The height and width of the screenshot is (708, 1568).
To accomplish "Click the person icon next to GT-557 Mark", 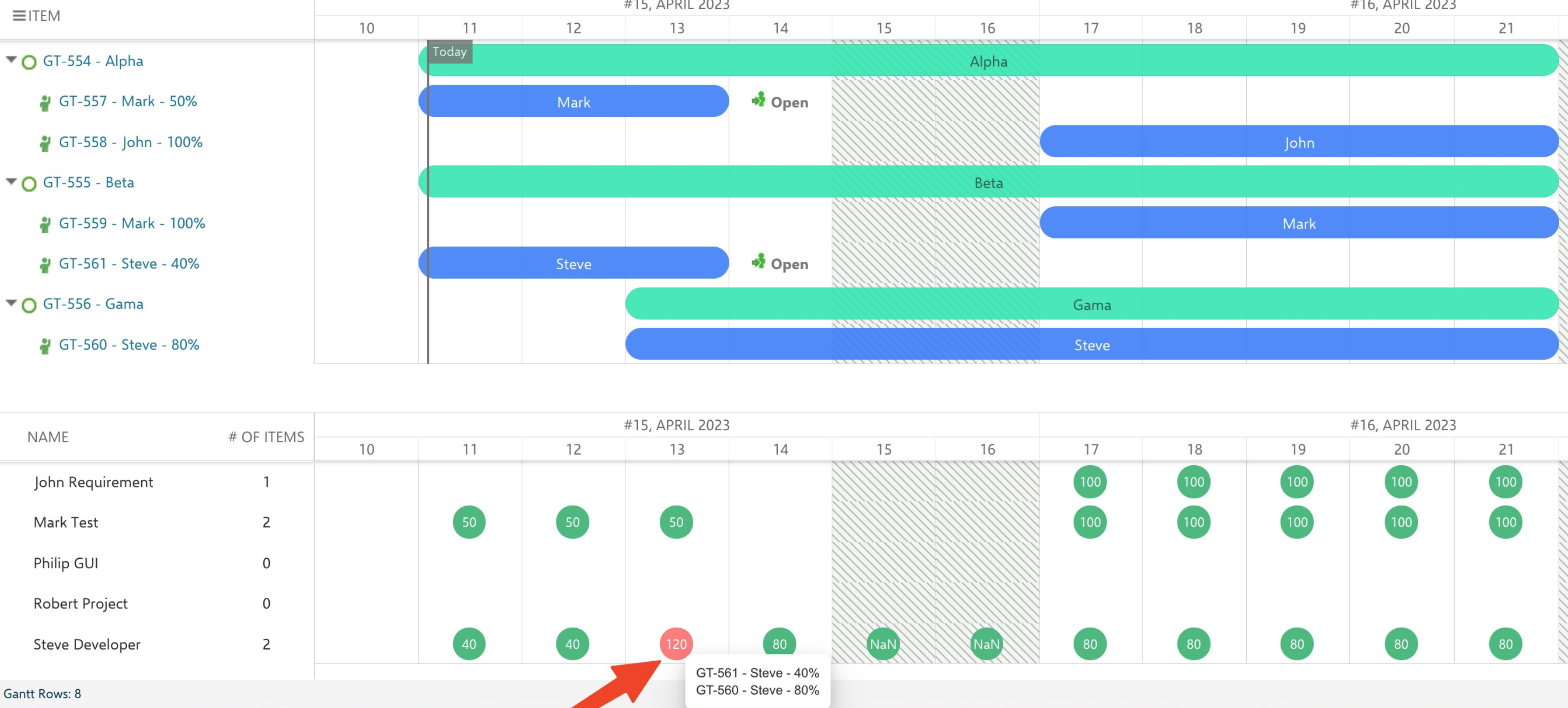I will pyautogui.click(x=45, y=103).
